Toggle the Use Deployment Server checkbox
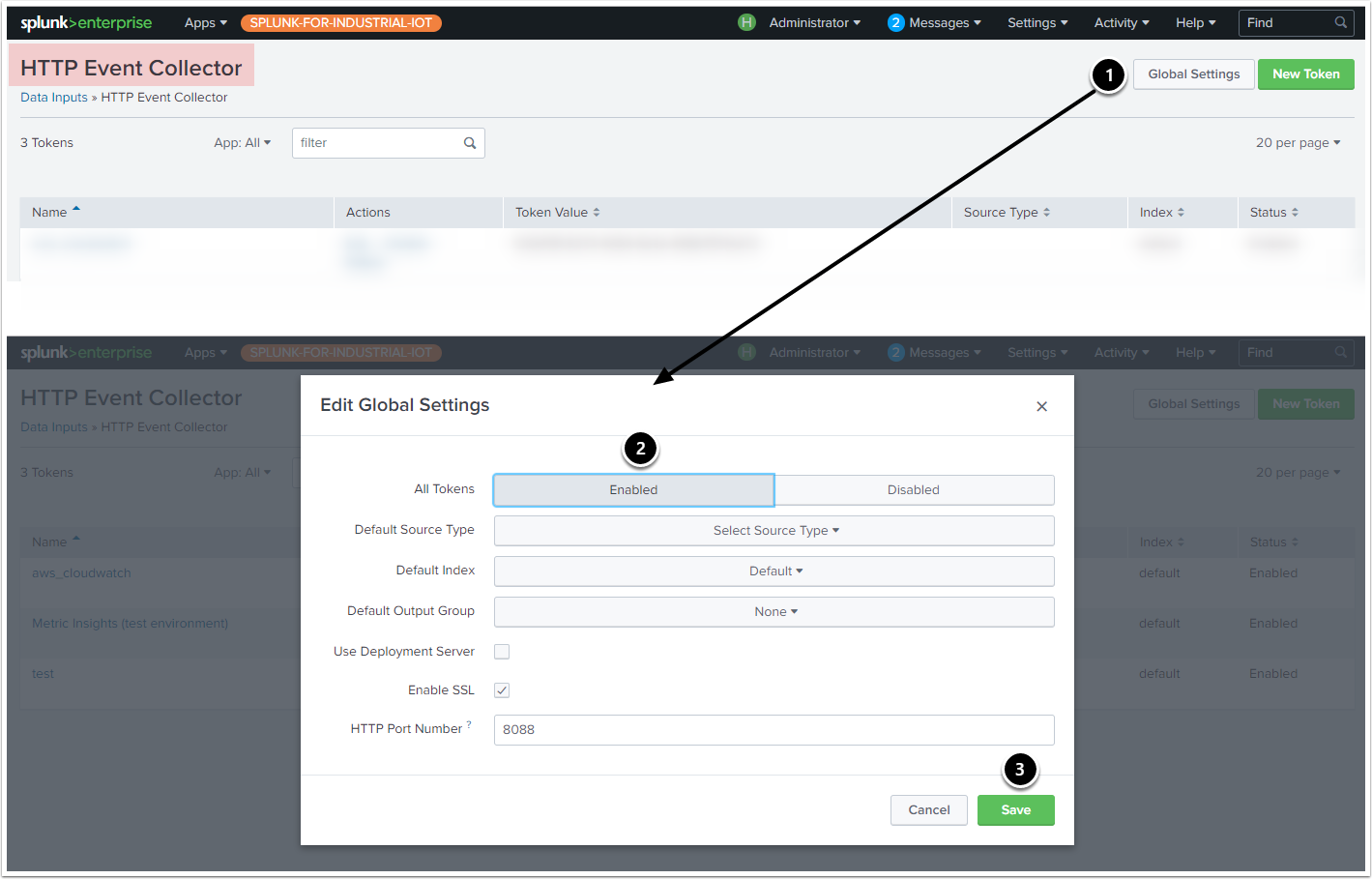The image size is (1372, 879). [502, 652]
